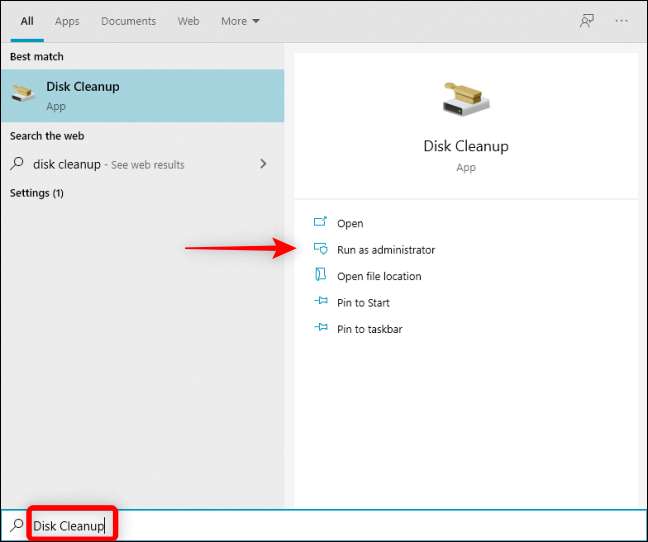Open the three-dot options menu
The height and width of the screenshot is (542, 648).
(623, 21)
